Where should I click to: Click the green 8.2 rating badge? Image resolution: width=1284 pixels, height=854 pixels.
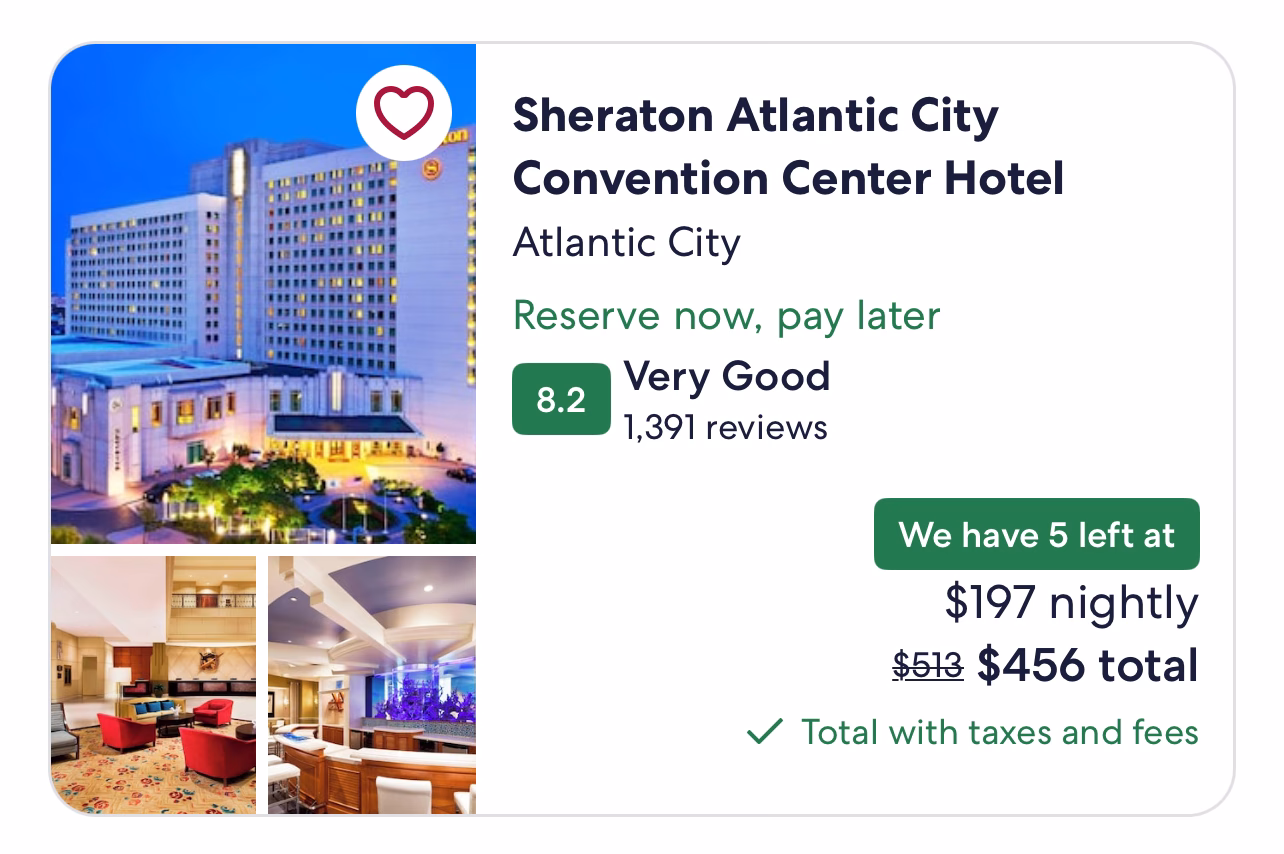[561, 399]
